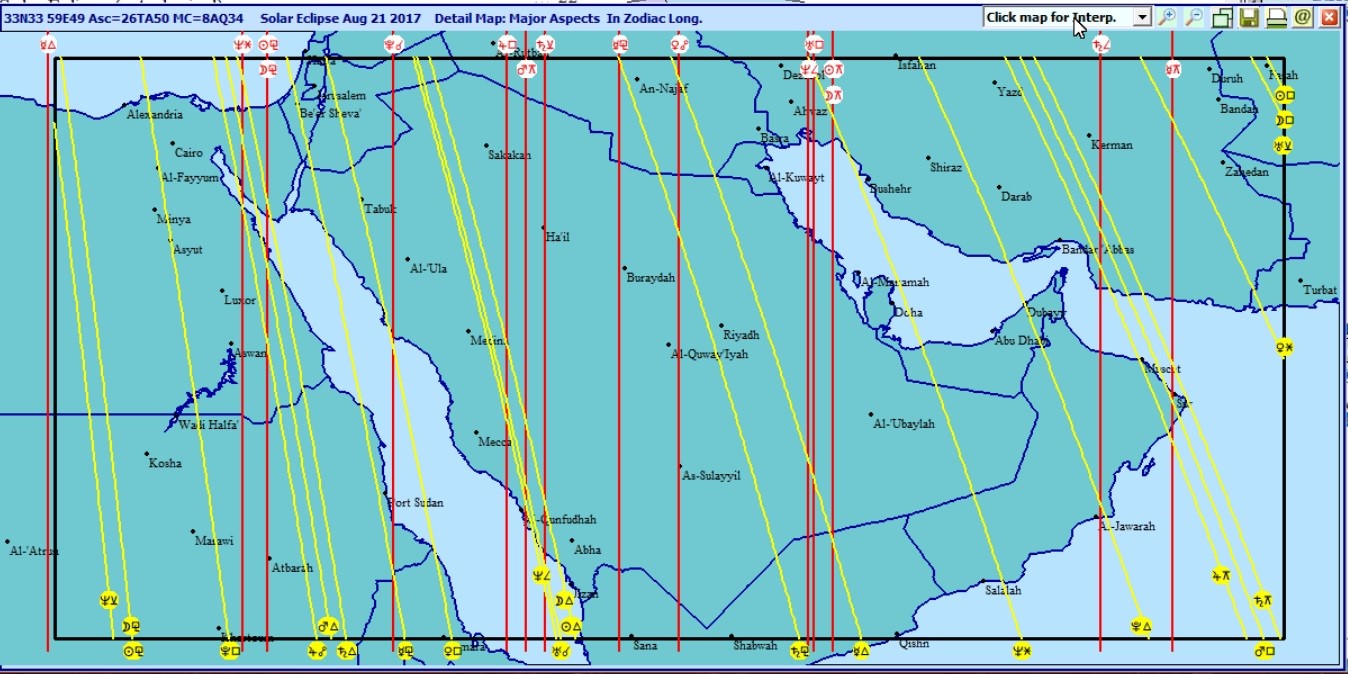Screen dimensions: 1348x674
Task: Click the overlapping windows copy icon
Action: pos(1222,18)
